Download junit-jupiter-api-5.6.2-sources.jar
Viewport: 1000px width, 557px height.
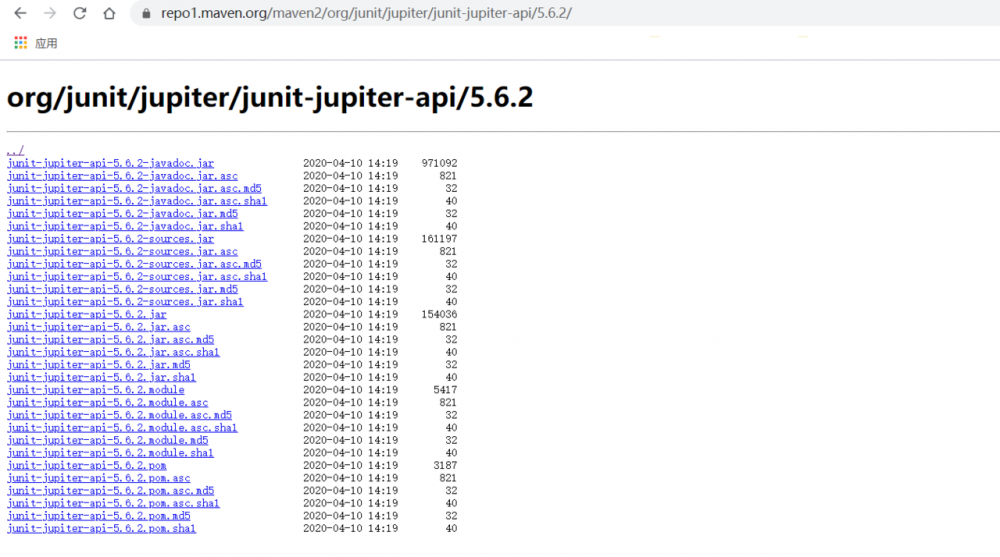click(x=110, y=239)
